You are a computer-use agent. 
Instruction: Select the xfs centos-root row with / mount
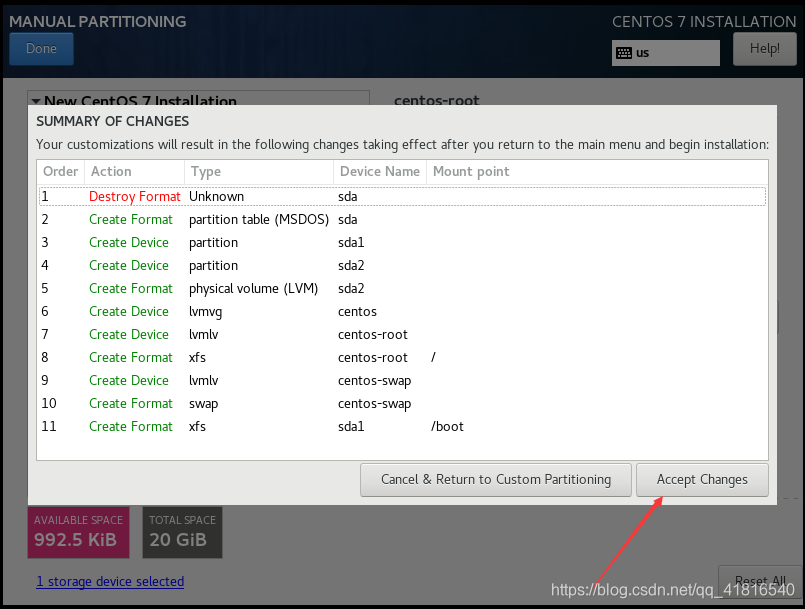(x=402, y=357)
